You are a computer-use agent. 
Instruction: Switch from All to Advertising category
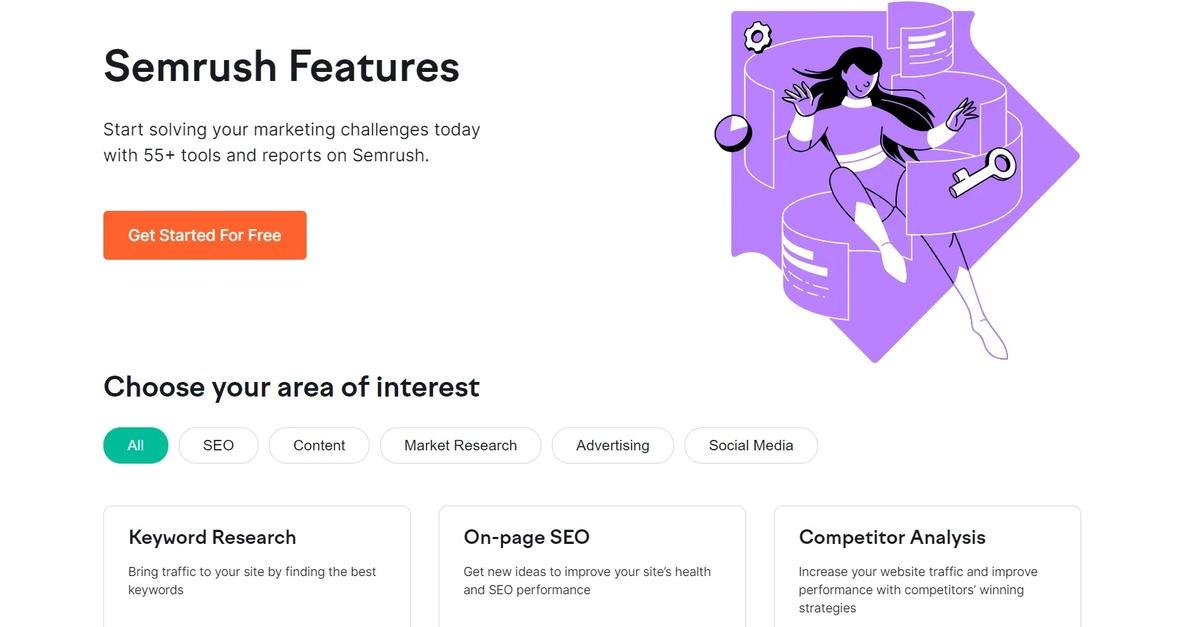612,445
